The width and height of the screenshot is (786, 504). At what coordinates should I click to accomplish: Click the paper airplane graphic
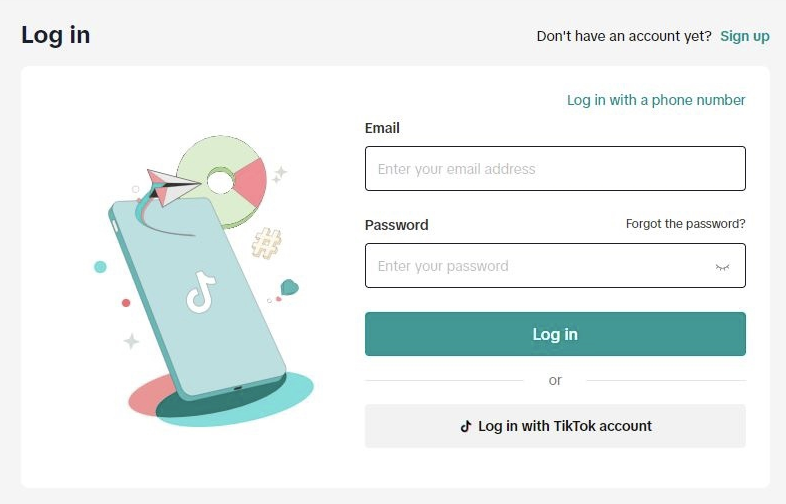(x=164, y=185)
